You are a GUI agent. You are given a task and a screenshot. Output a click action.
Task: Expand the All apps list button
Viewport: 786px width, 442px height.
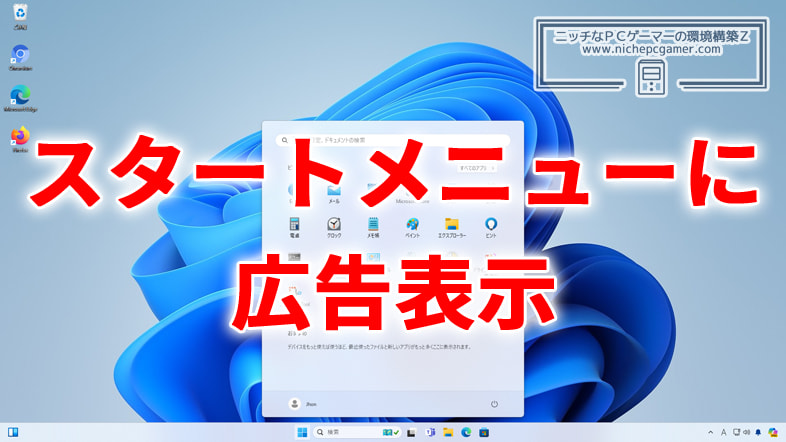point(474,169)
